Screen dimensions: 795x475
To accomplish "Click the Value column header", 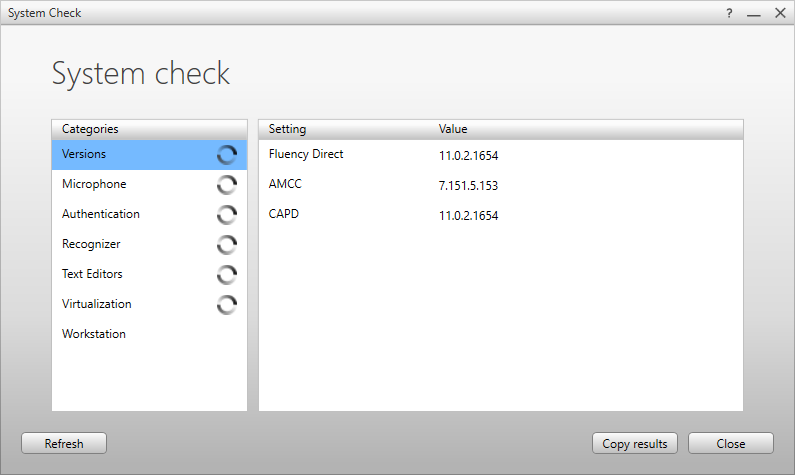I will coord(453,129).
